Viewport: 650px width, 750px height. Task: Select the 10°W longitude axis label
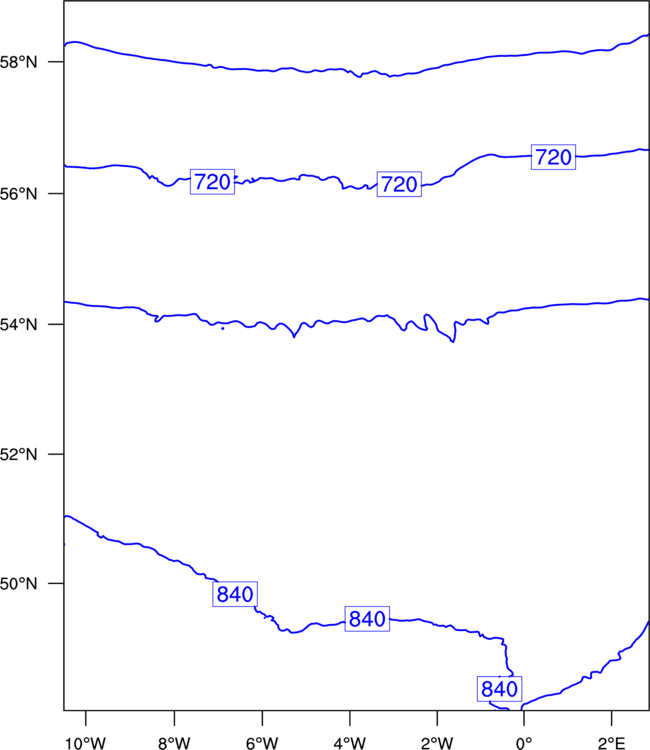click(x=86, y=743)
